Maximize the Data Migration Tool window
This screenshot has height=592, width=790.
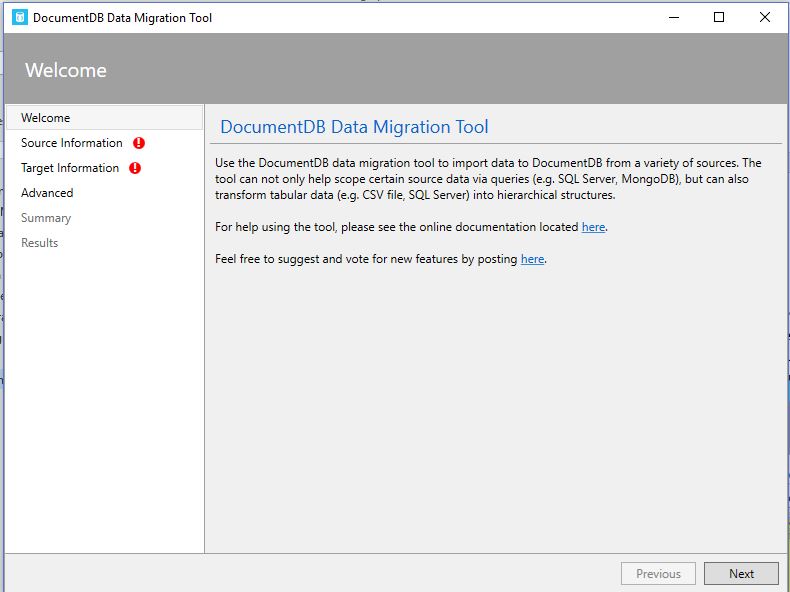coord(719,17)
